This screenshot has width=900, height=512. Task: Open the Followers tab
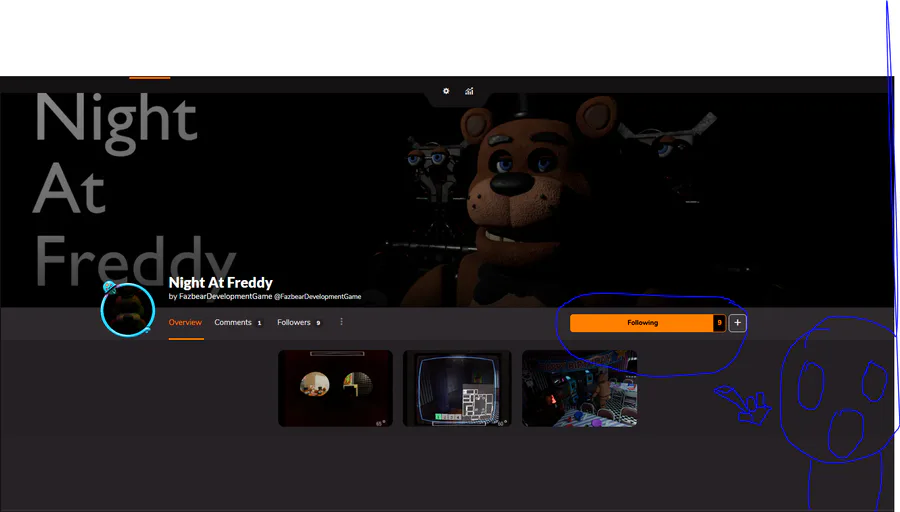299,323
